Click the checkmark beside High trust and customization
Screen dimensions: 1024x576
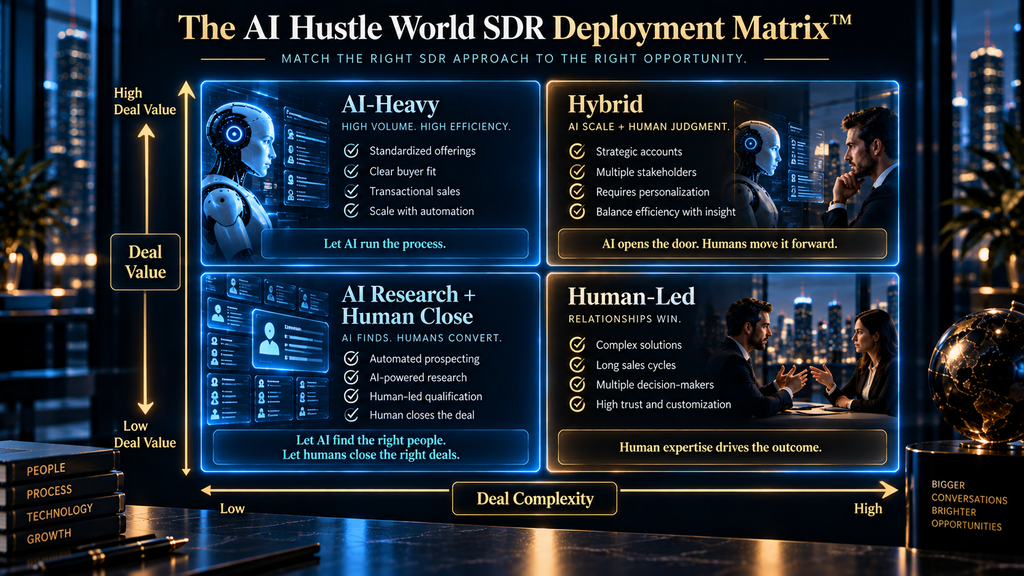click(577, 404)
